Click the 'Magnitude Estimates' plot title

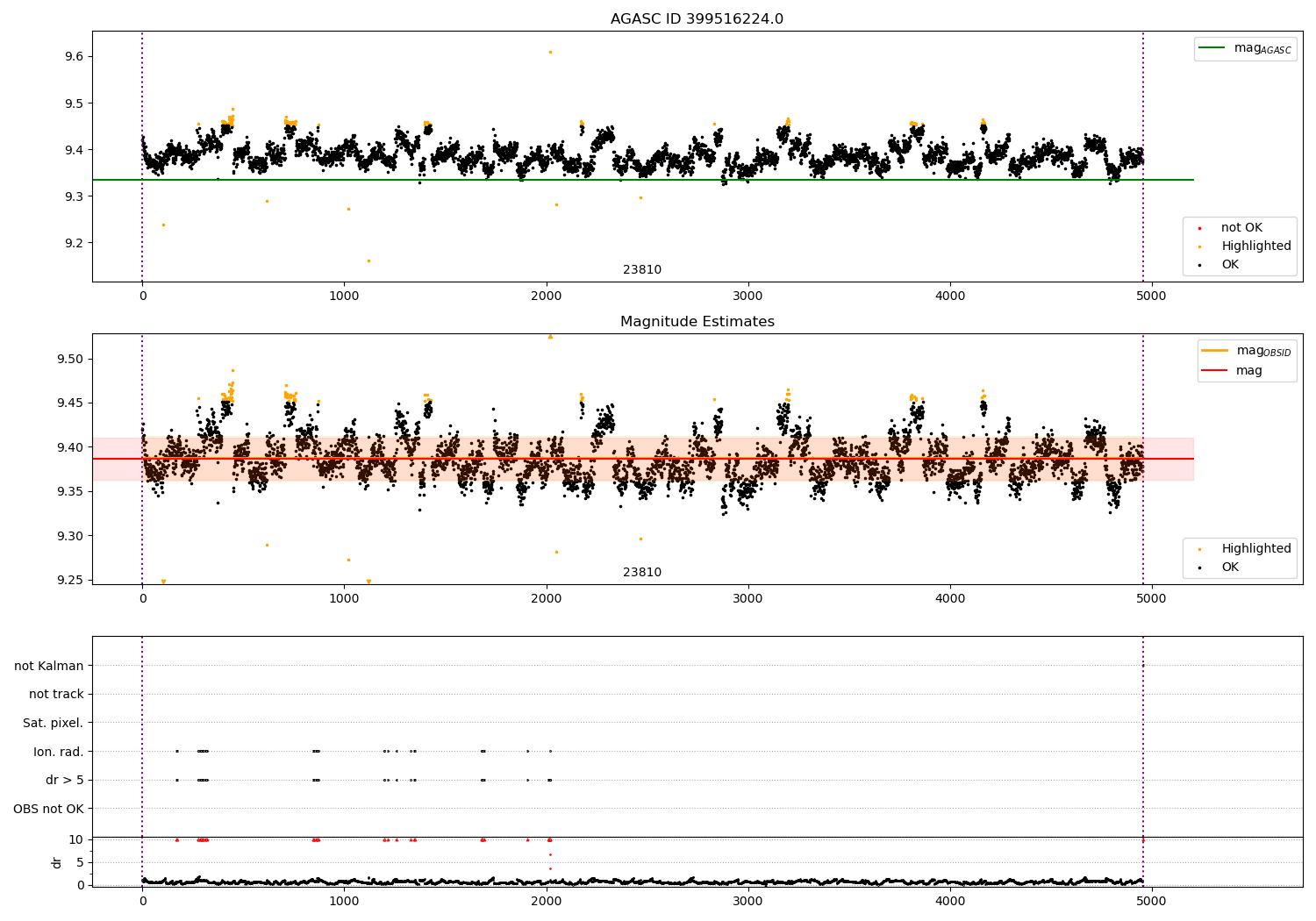[697, 322]
